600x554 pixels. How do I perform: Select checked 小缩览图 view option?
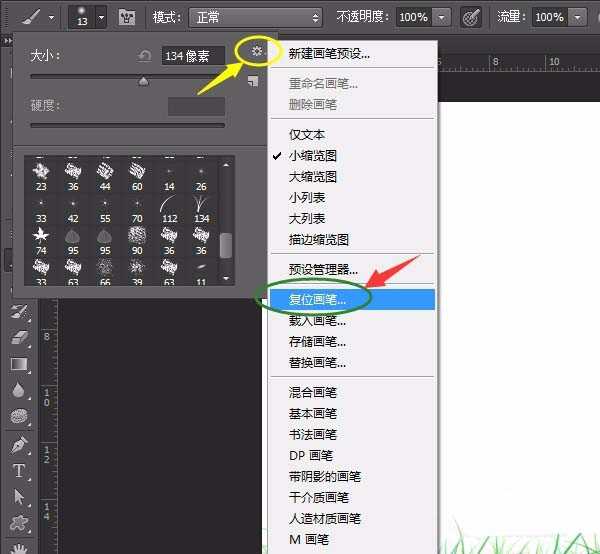tap(313, 155)
